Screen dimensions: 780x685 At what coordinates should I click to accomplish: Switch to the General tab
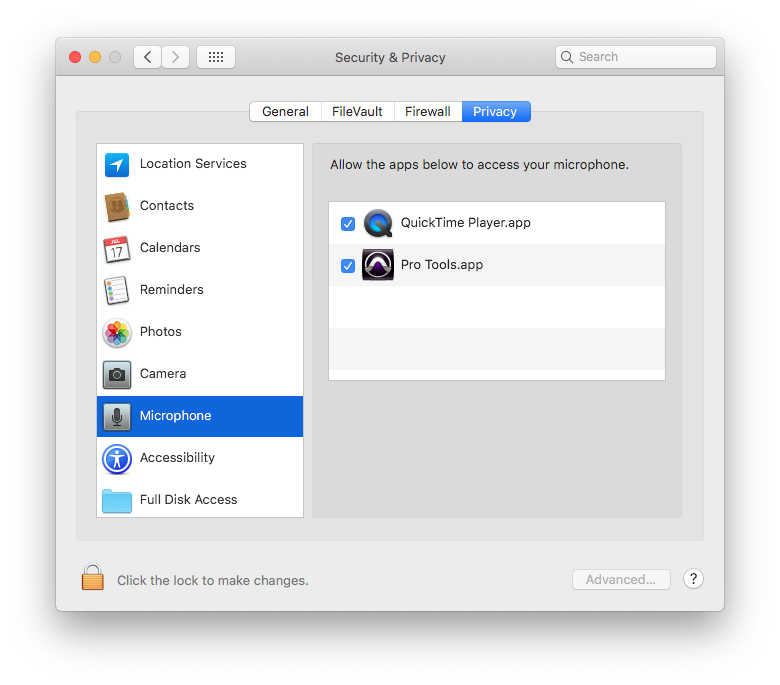[286, 111]
